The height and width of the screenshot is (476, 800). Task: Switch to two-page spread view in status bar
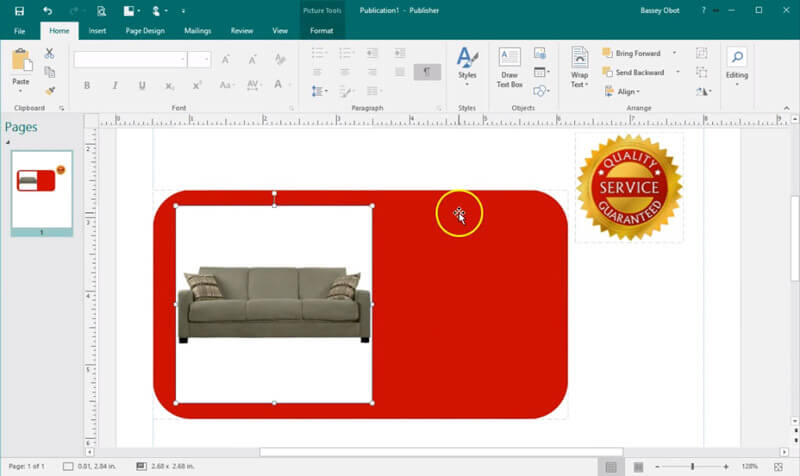pyautogui.click(x=638, y=467)
